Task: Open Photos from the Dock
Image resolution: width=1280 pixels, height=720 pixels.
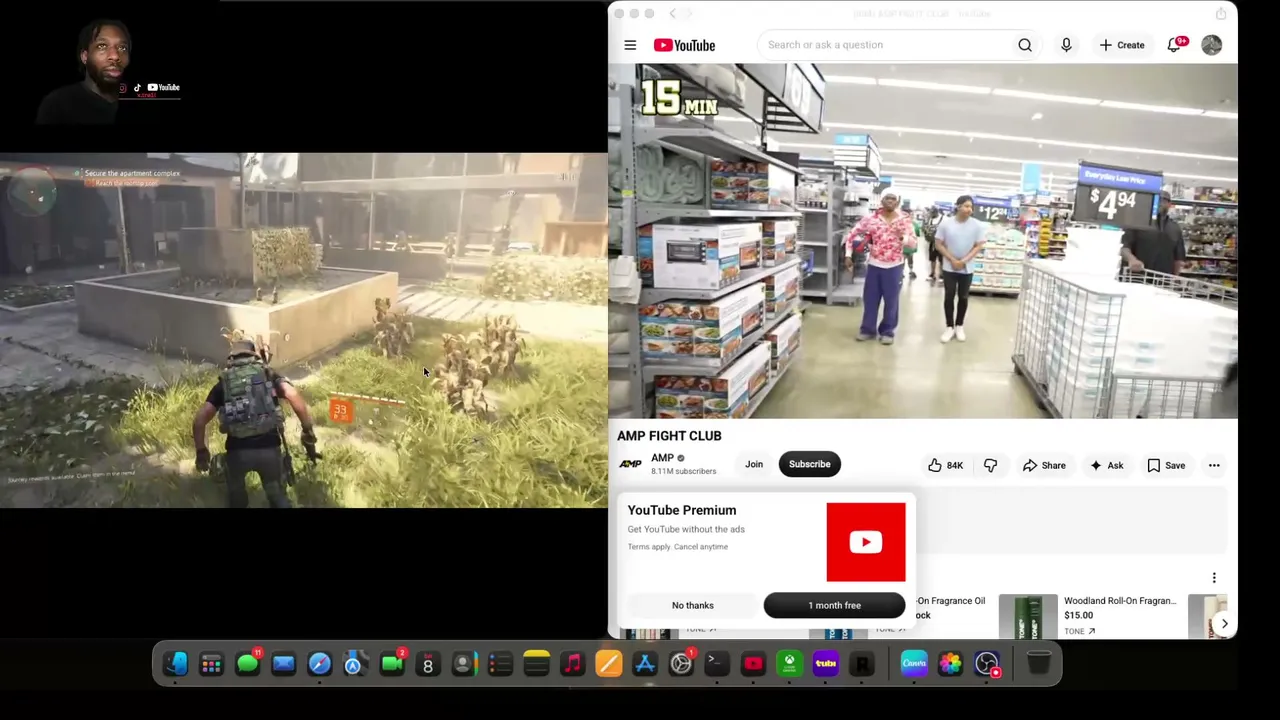Action: click(x=950, y=663)
